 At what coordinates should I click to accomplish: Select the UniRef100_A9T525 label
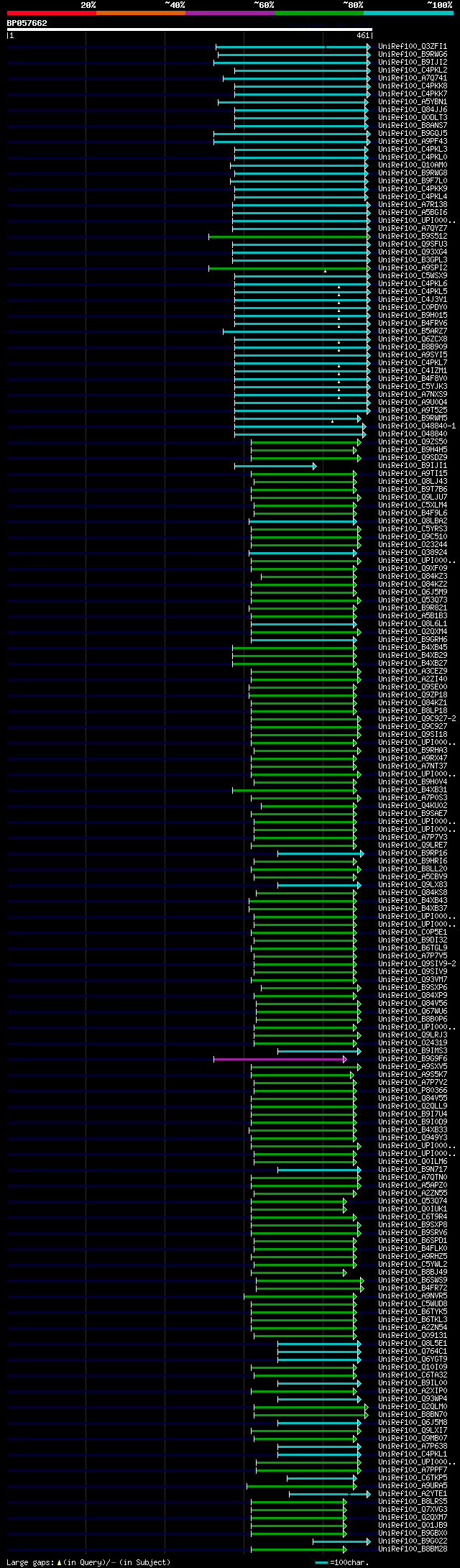point(413,411)
